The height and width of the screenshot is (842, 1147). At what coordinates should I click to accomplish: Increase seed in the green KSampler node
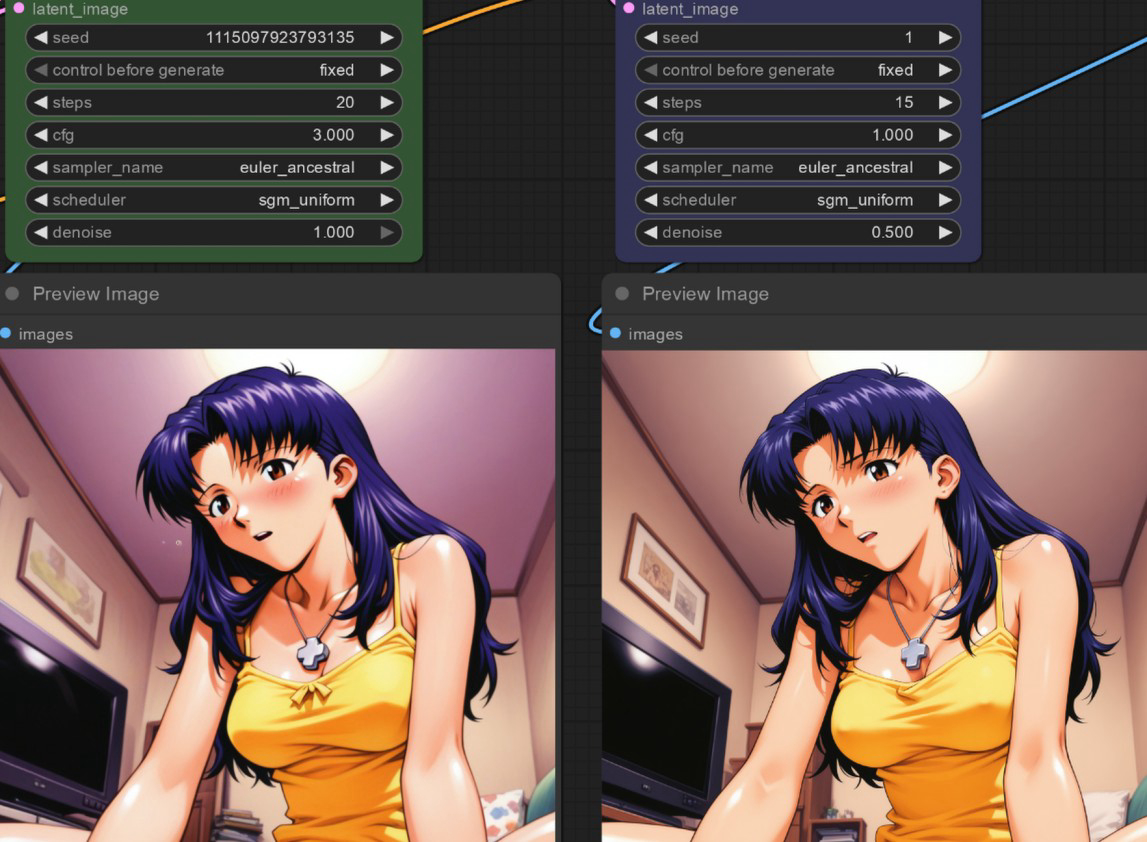(387, 37)
